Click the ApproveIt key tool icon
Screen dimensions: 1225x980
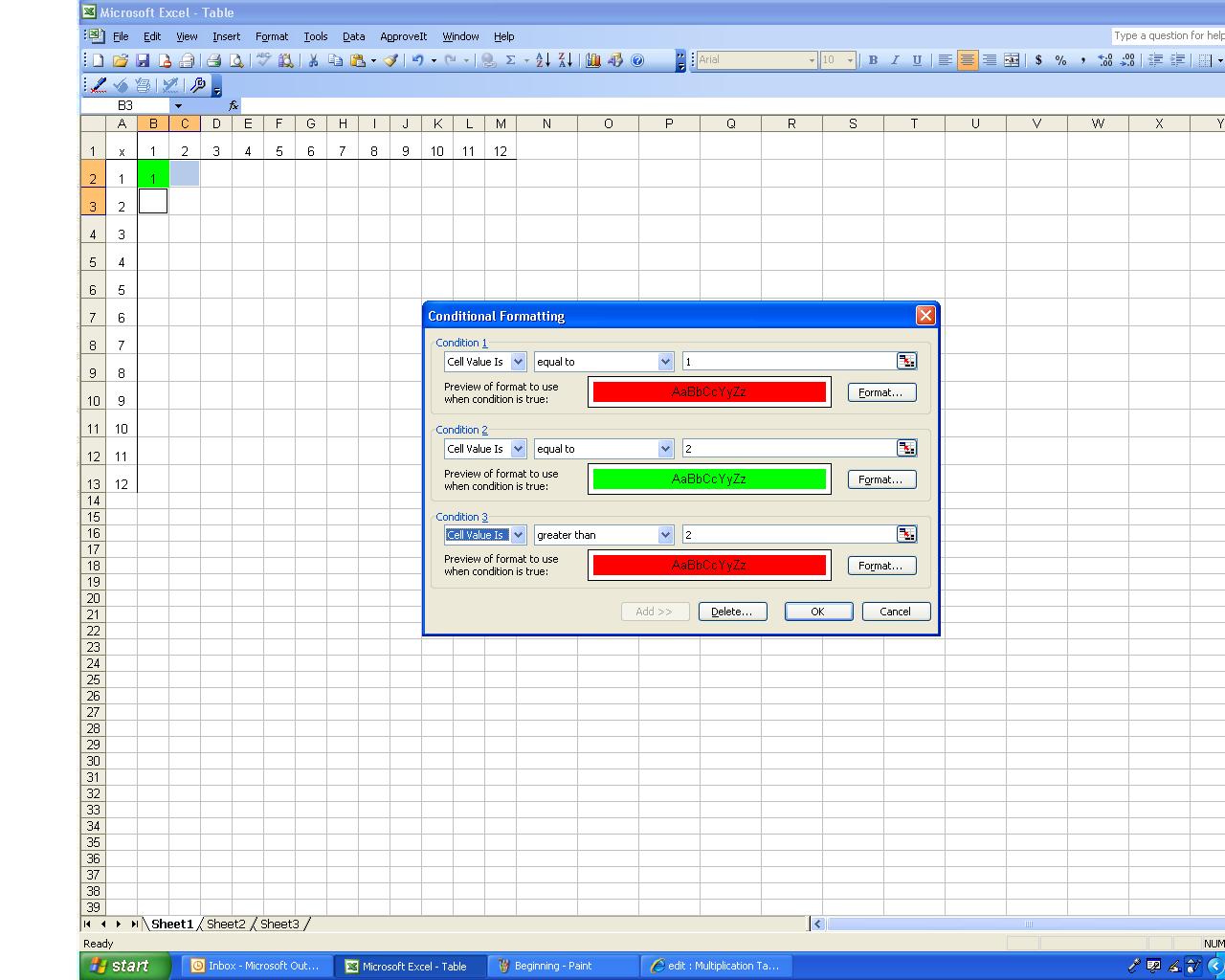198,85
